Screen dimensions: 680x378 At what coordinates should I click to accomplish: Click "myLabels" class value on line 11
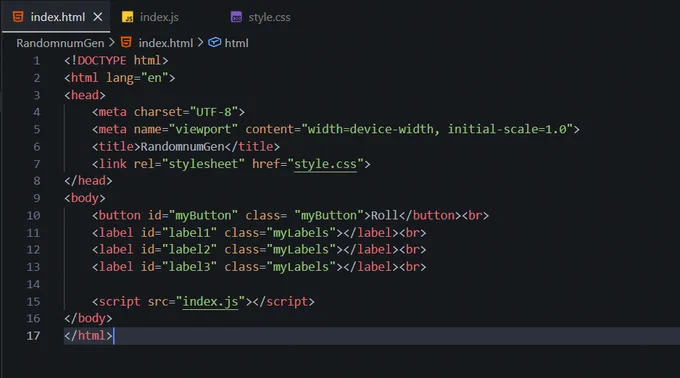(301, 233)
